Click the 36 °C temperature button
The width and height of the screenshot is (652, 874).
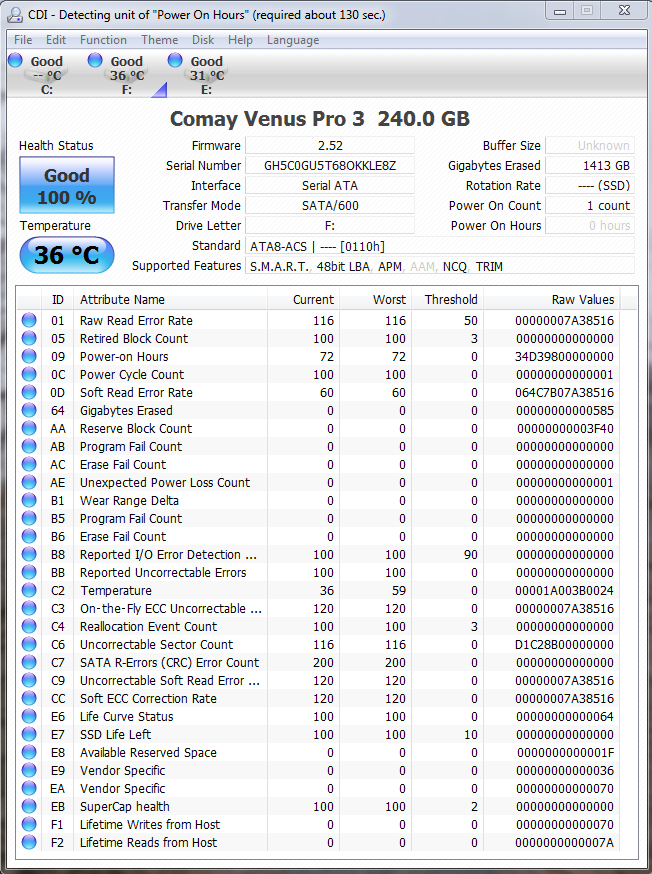coord(67,255)
